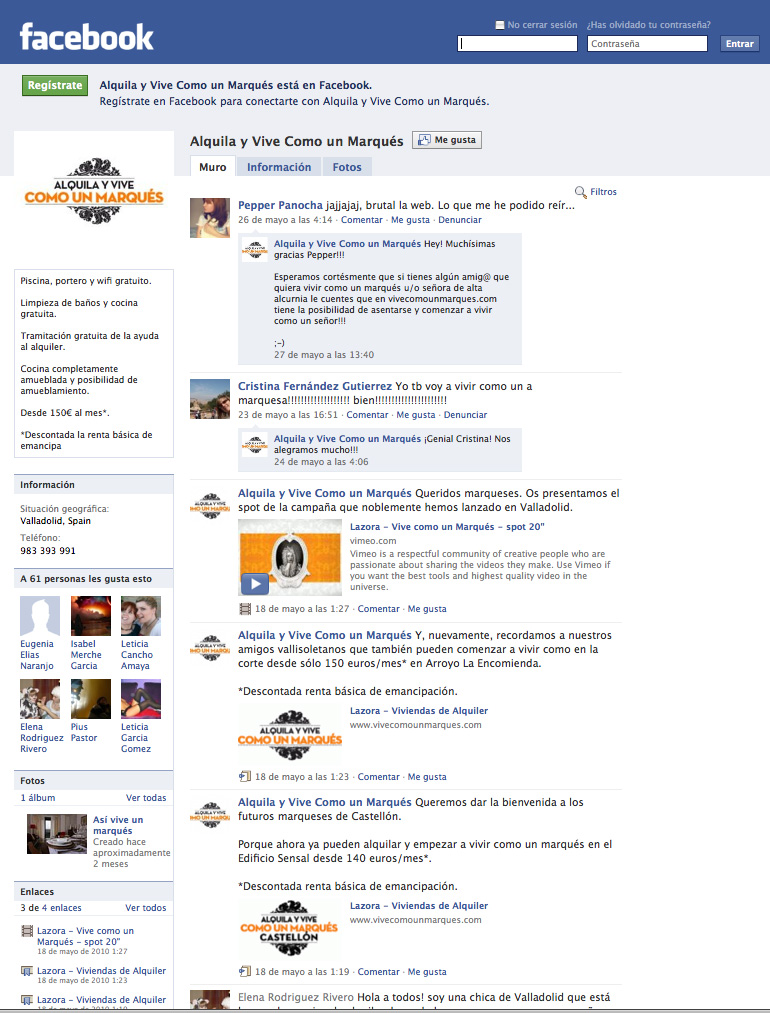Screen dimensions: 770x1013
Task: Open Eugenia Elias Naranjo's avatar
Action: [40, 616]
